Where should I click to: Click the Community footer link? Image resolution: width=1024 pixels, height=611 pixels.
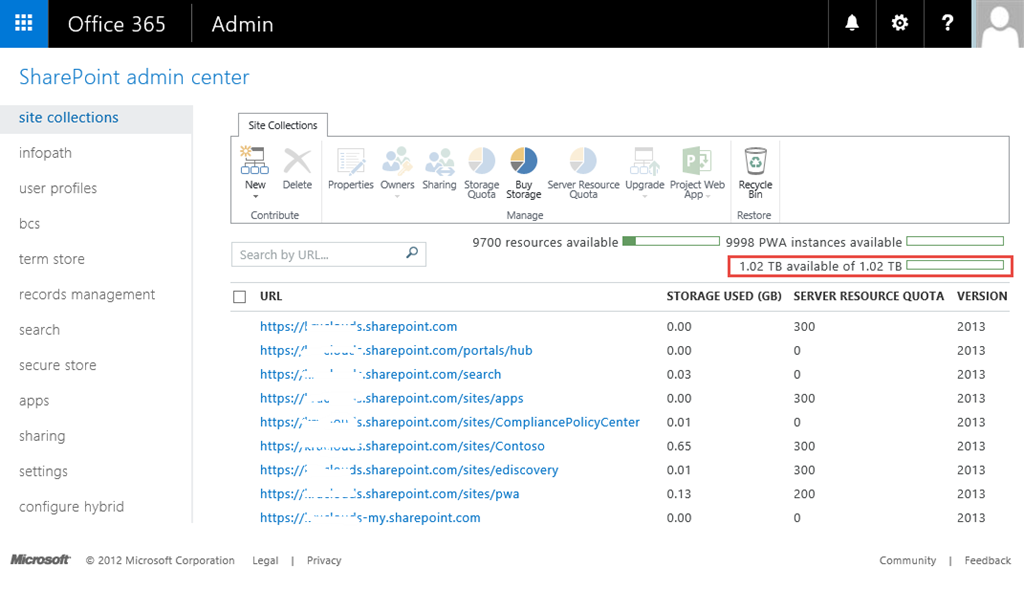click(x=907, y=560)
